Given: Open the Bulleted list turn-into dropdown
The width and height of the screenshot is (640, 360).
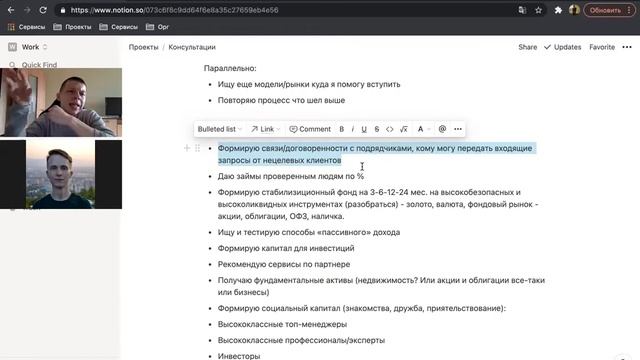Looking at the screenshot, I should pos(220,129).
